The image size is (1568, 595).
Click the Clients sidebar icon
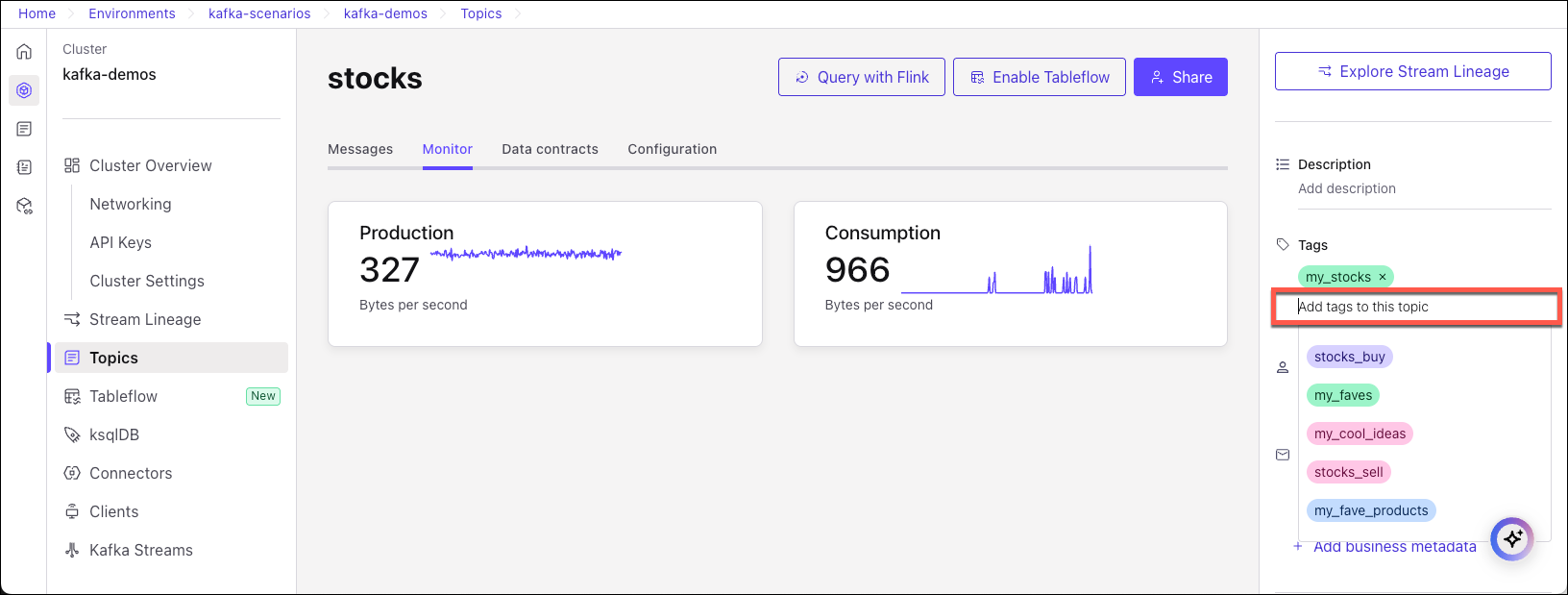[x=72, y=511]
